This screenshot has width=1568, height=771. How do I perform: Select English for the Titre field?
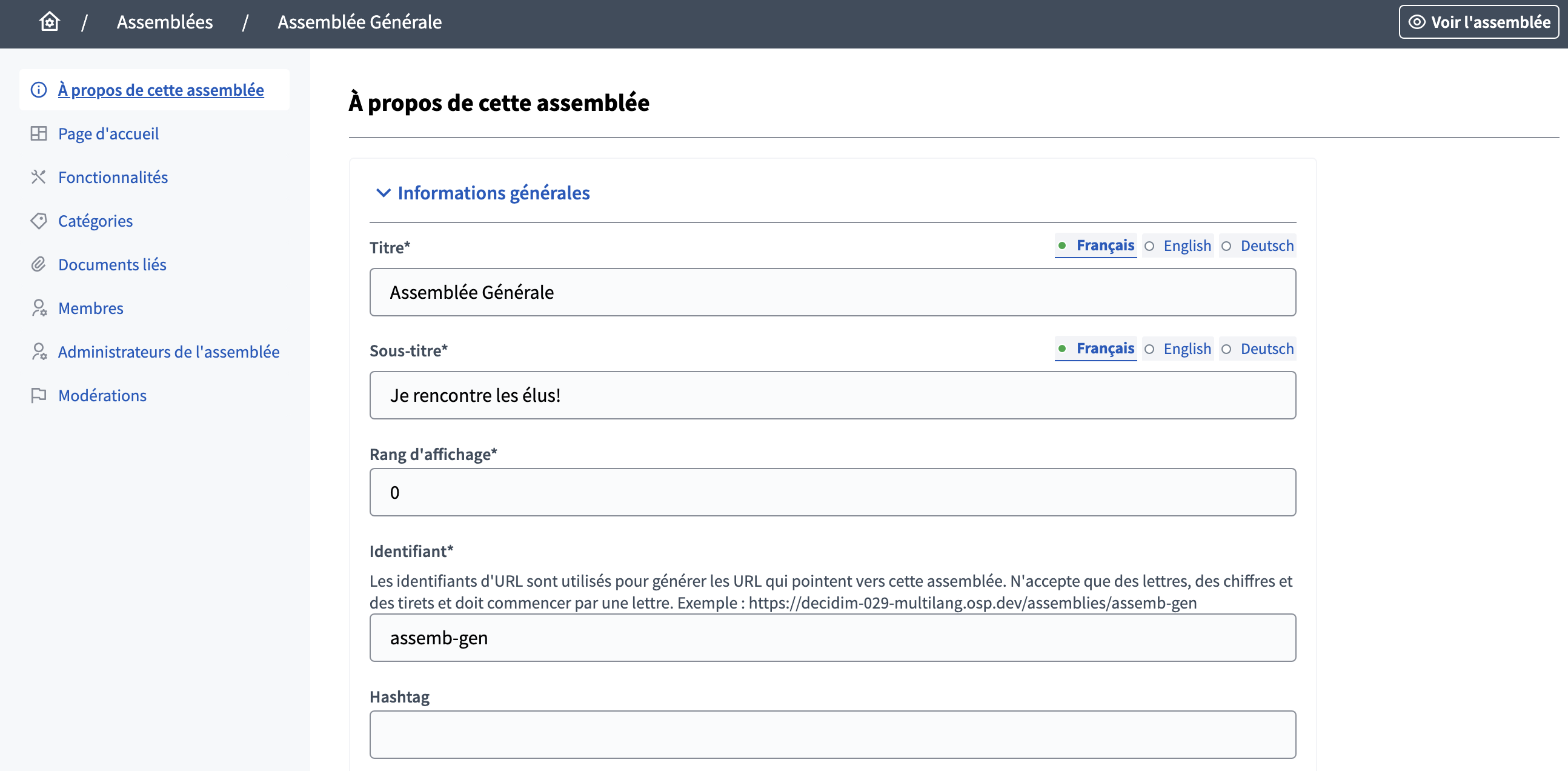(x=1178, y=245)
